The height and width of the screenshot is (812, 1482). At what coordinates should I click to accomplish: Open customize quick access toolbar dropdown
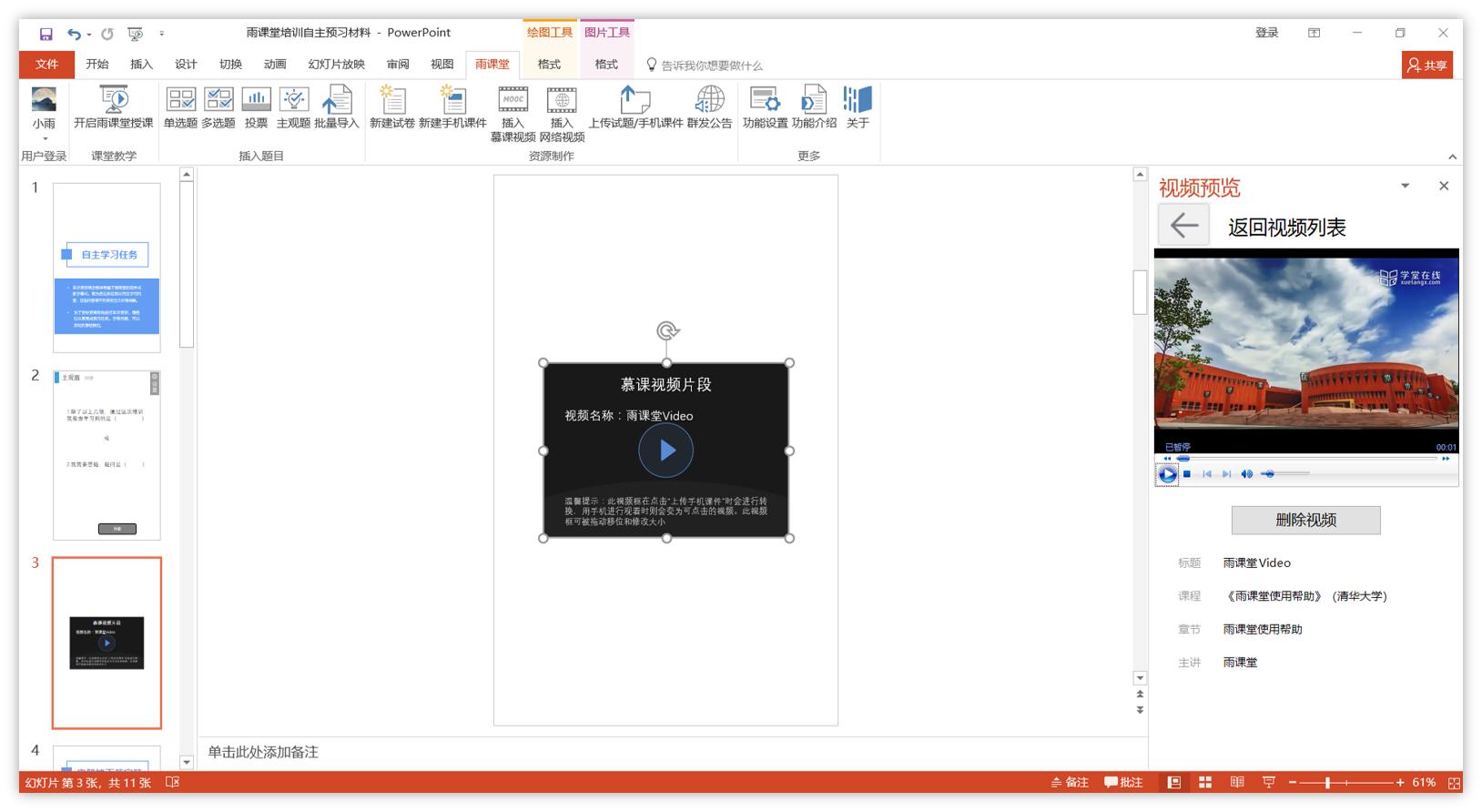(162, 34)
